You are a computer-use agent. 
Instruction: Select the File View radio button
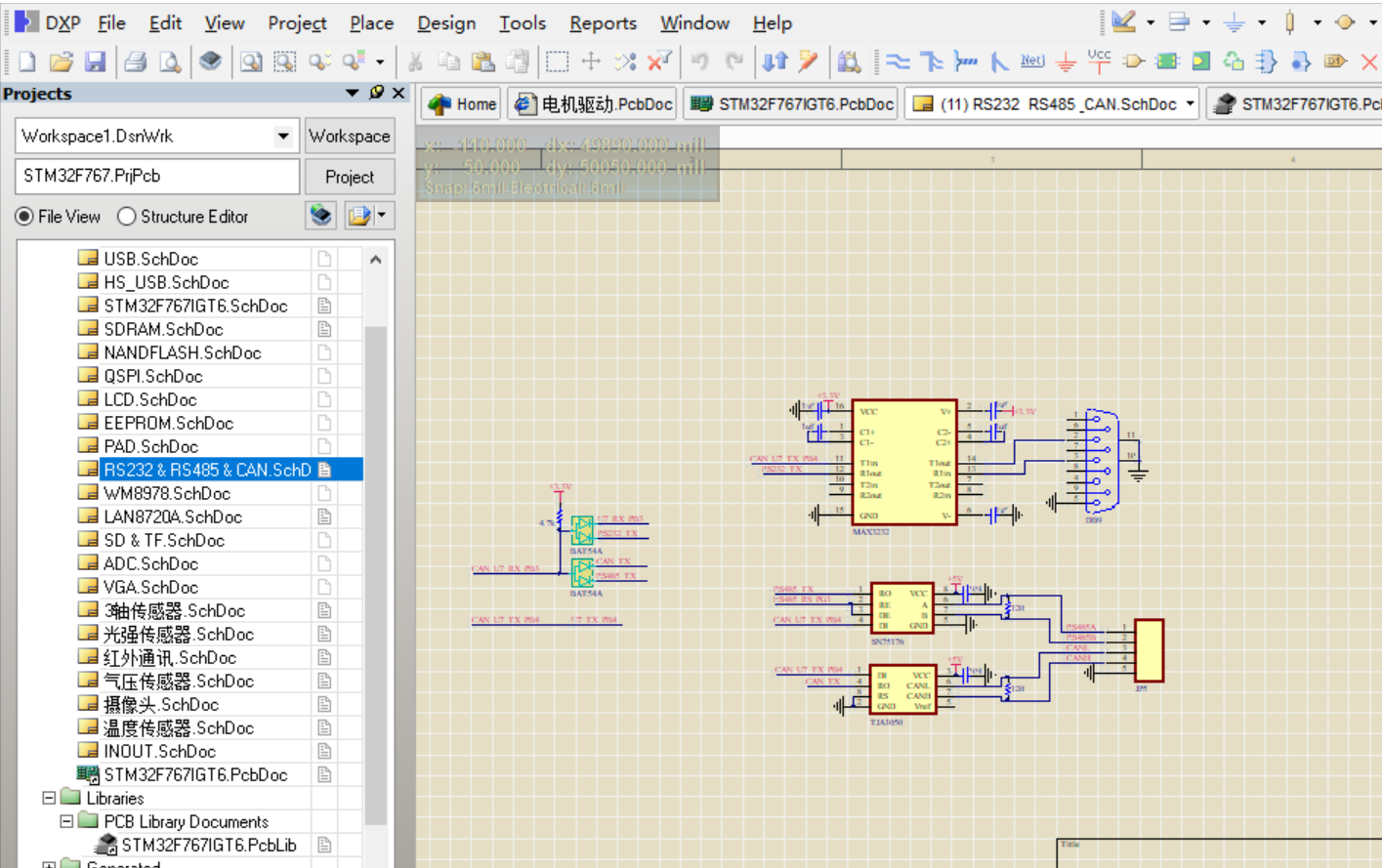[x=24, y=217]
